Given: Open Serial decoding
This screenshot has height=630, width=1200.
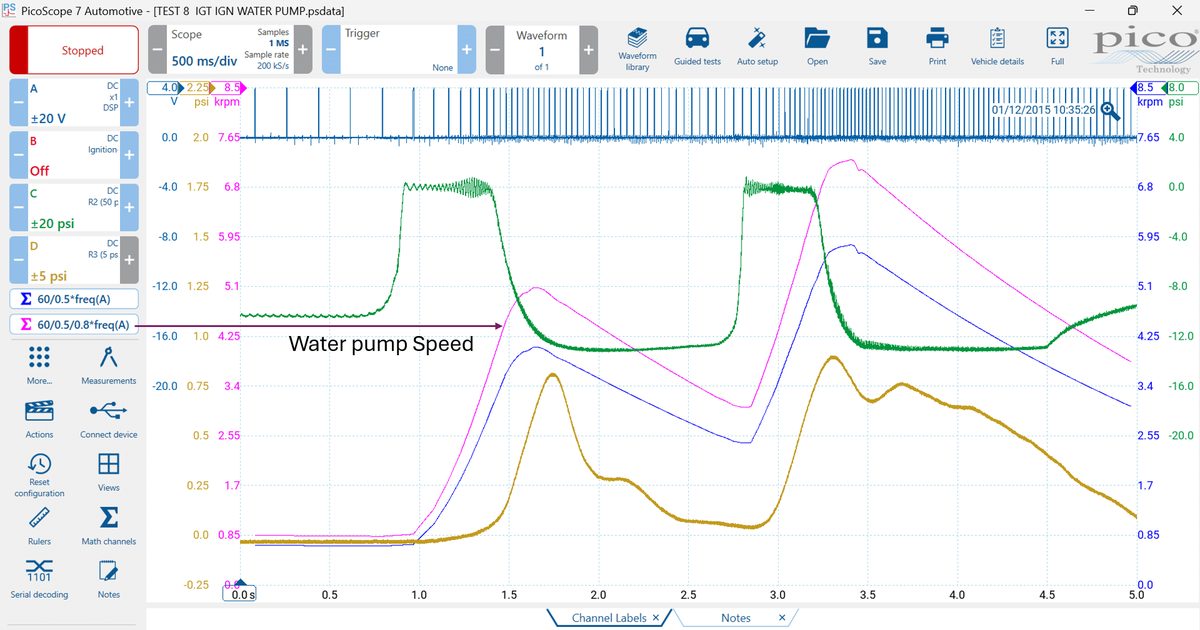Looking at the screenshot, I should [40, 578].
